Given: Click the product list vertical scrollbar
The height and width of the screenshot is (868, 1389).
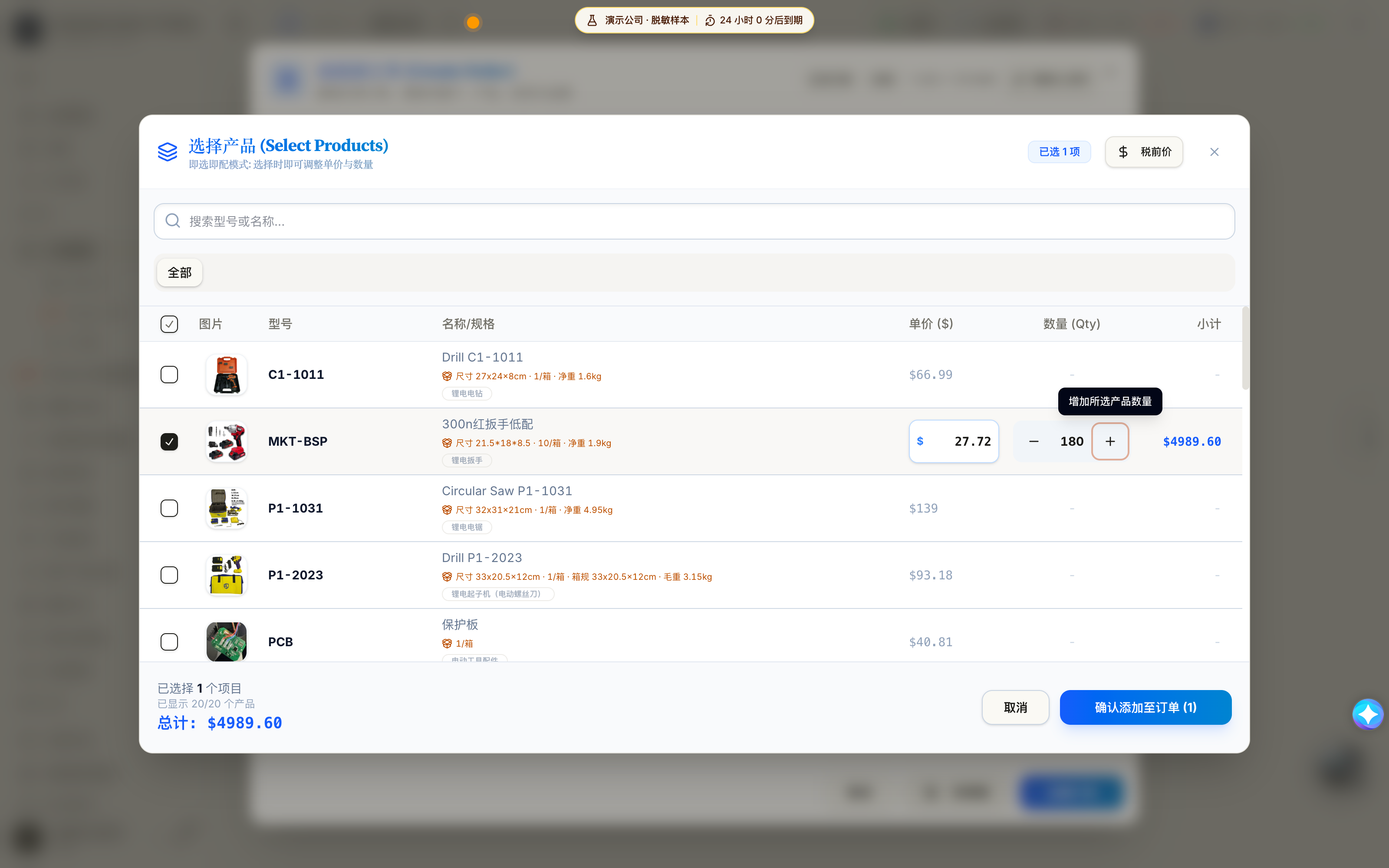Looking at the screenshot, I should click(1245, 349).
